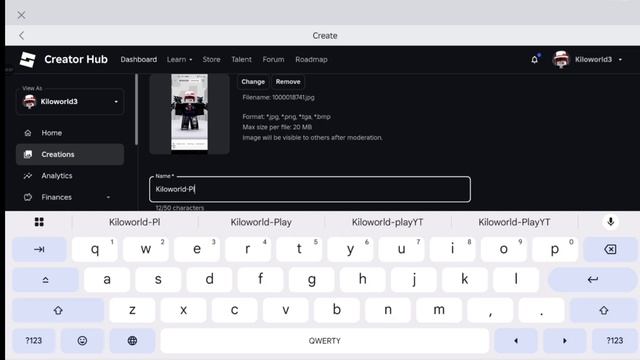Screen dimensions: 640x360
Task: Open the notifications bell
Action: [x=534, y=60]
